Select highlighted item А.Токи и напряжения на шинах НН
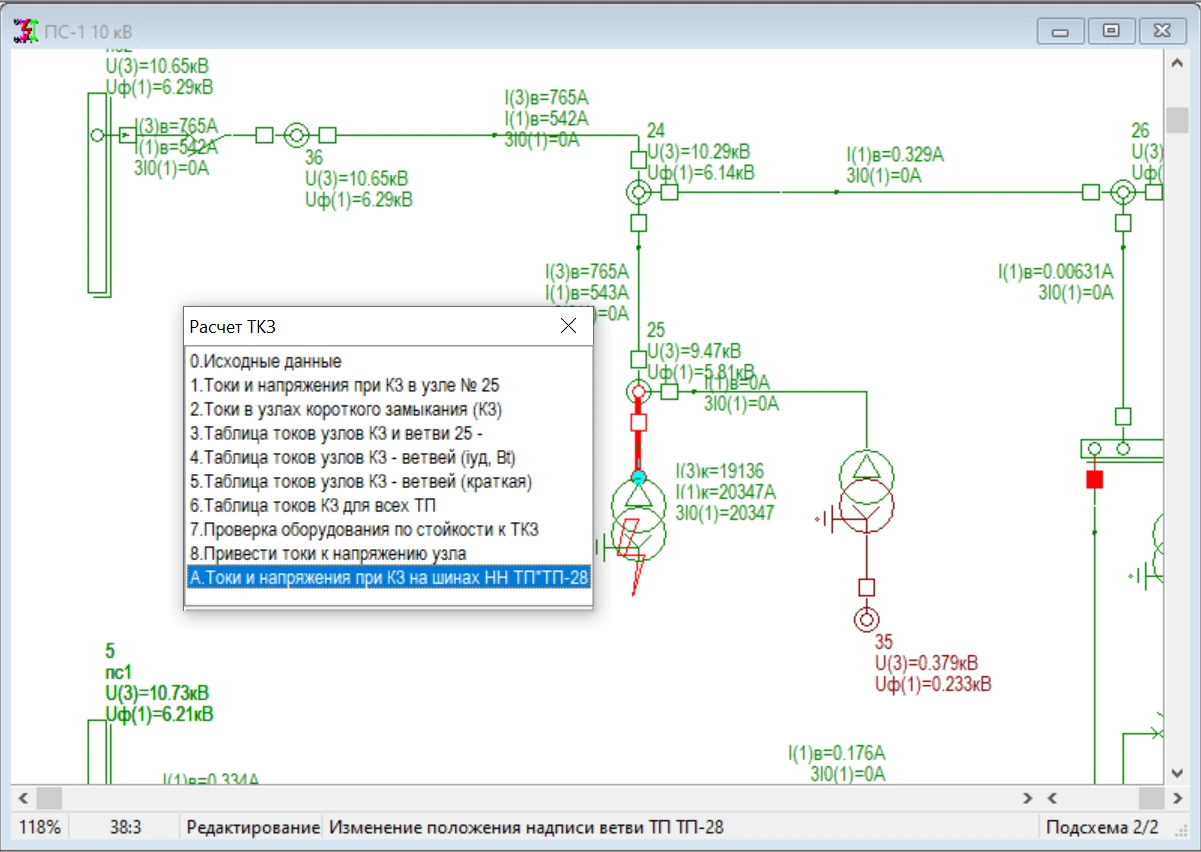The width and height of the screenshot is (1201, 852). pyautogui.click(x=388, y=577)
